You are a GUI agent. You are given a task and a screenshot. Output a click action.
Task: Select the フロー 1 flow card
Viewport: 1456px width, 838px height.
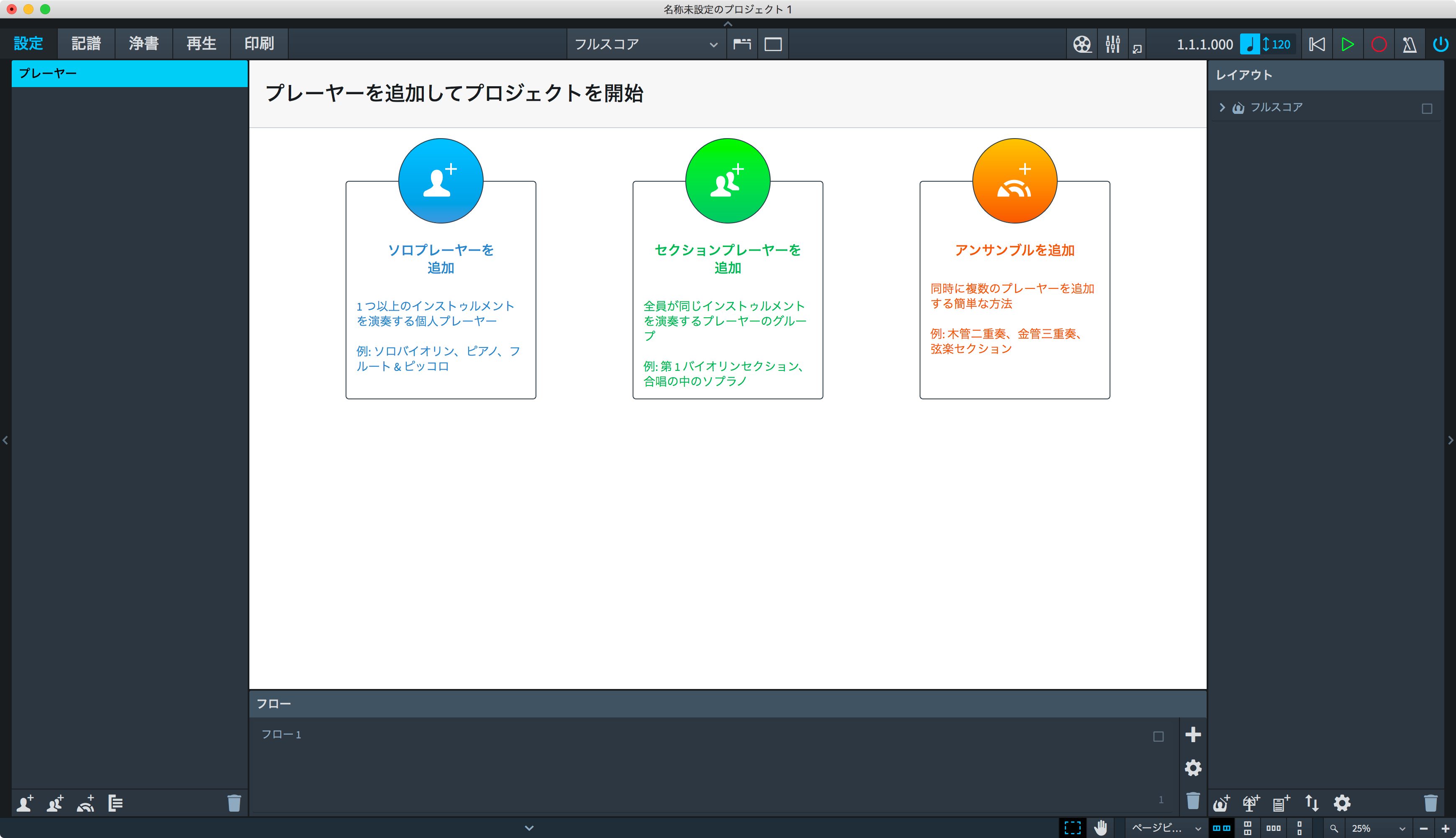click(x=714, y=766)
